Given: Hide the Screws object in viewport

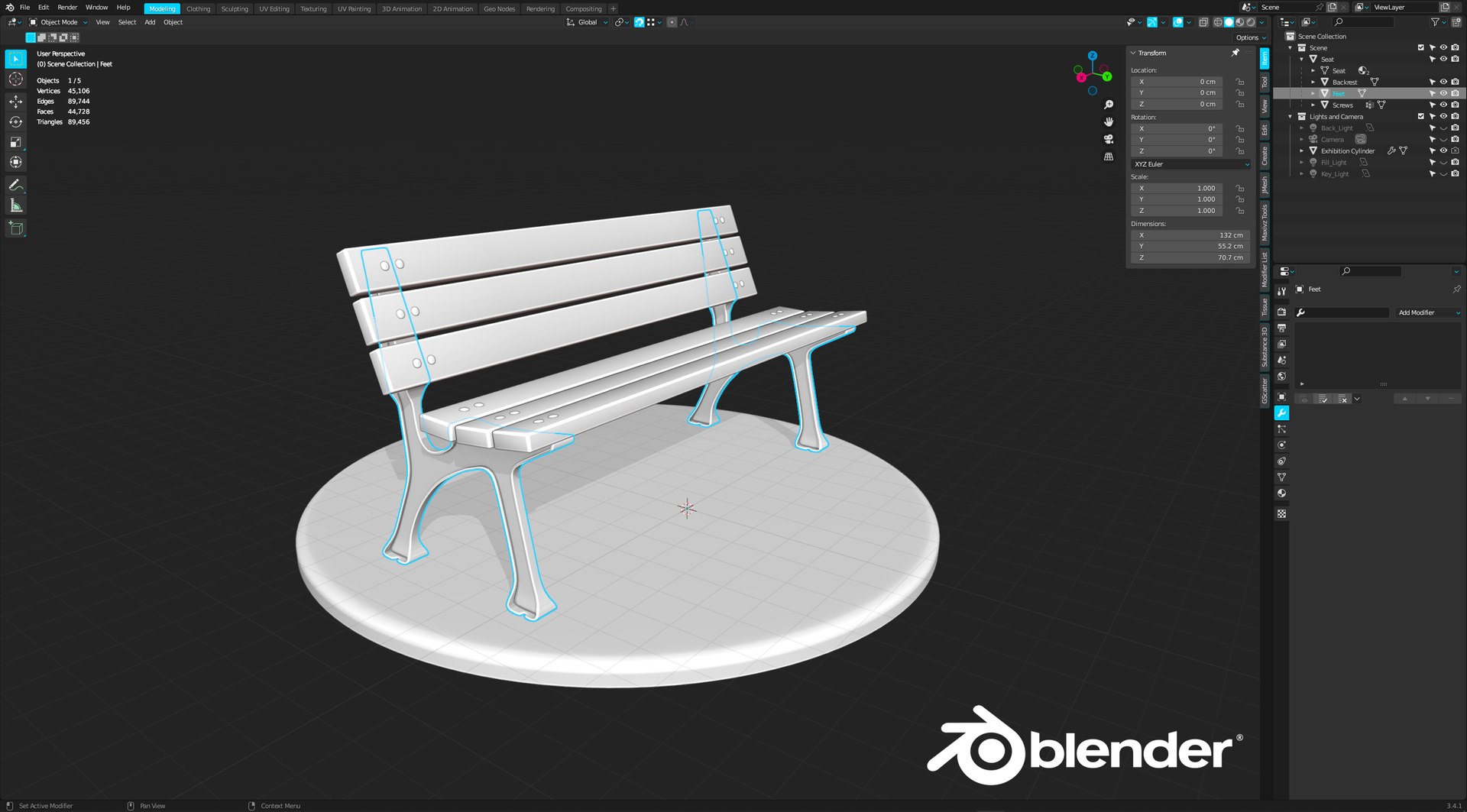Looking at the screenshot, I should 1443,105.
